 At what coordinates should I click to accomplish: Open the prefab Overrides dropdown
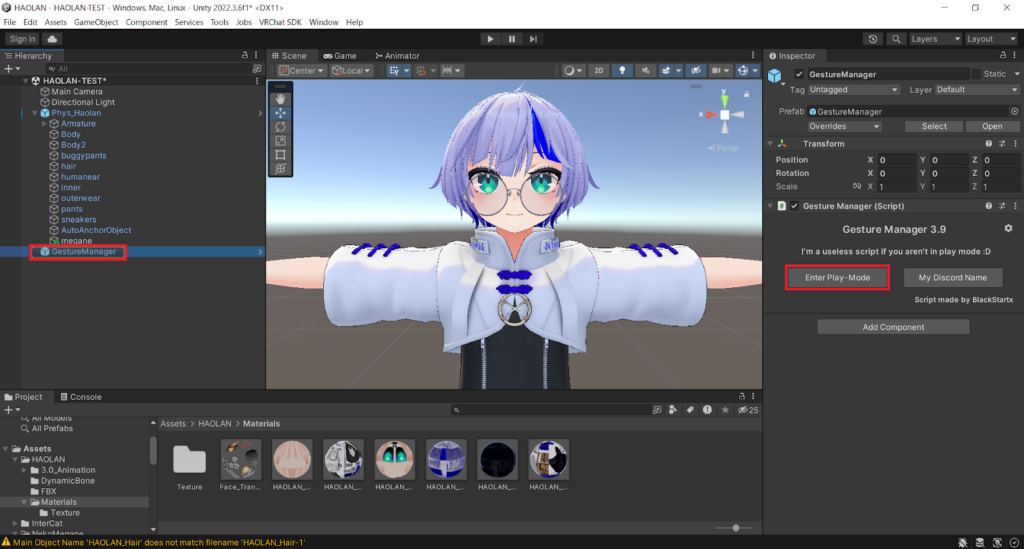click(x=844, y=126)
